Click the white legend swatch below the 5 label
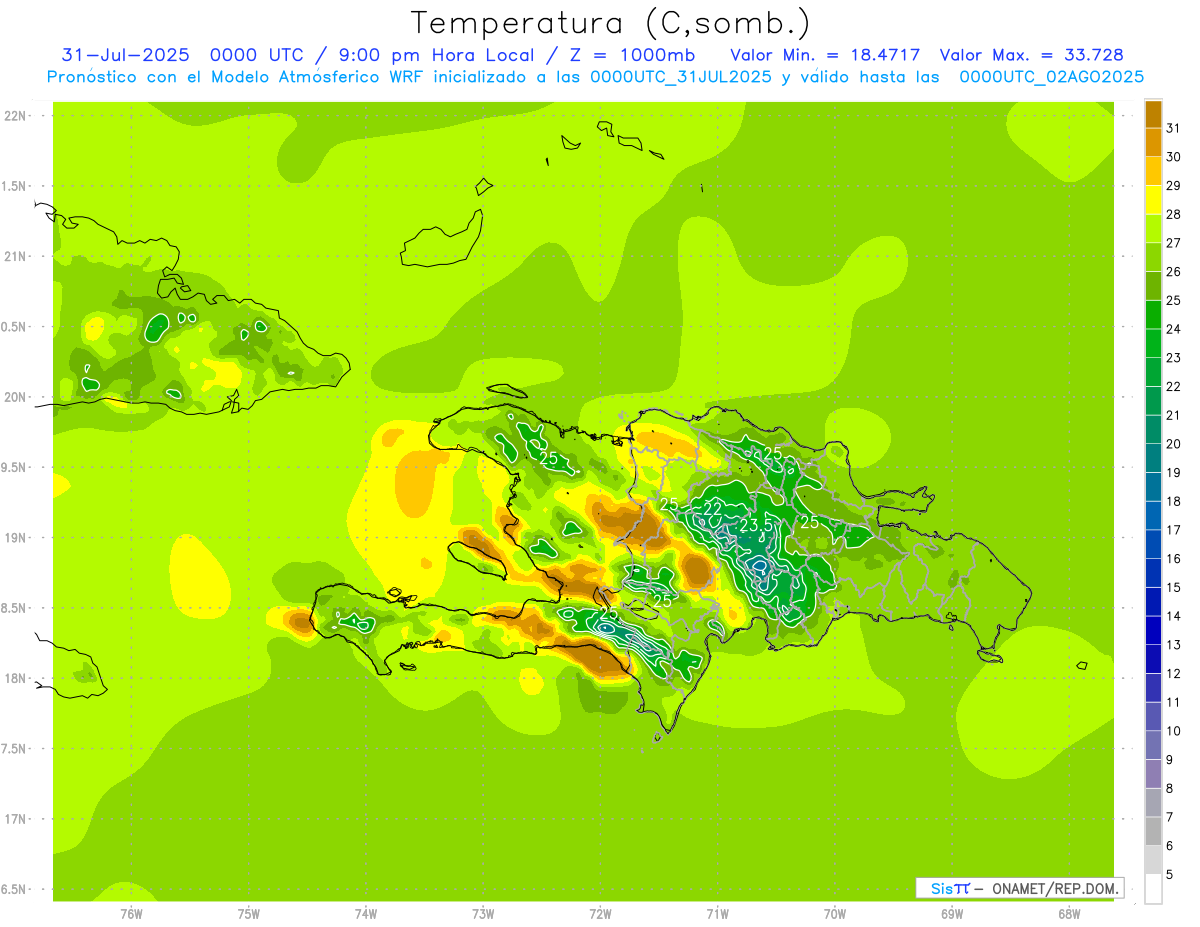The width and height of the screenshot is (1200, 927). (x=1153, y=889)
